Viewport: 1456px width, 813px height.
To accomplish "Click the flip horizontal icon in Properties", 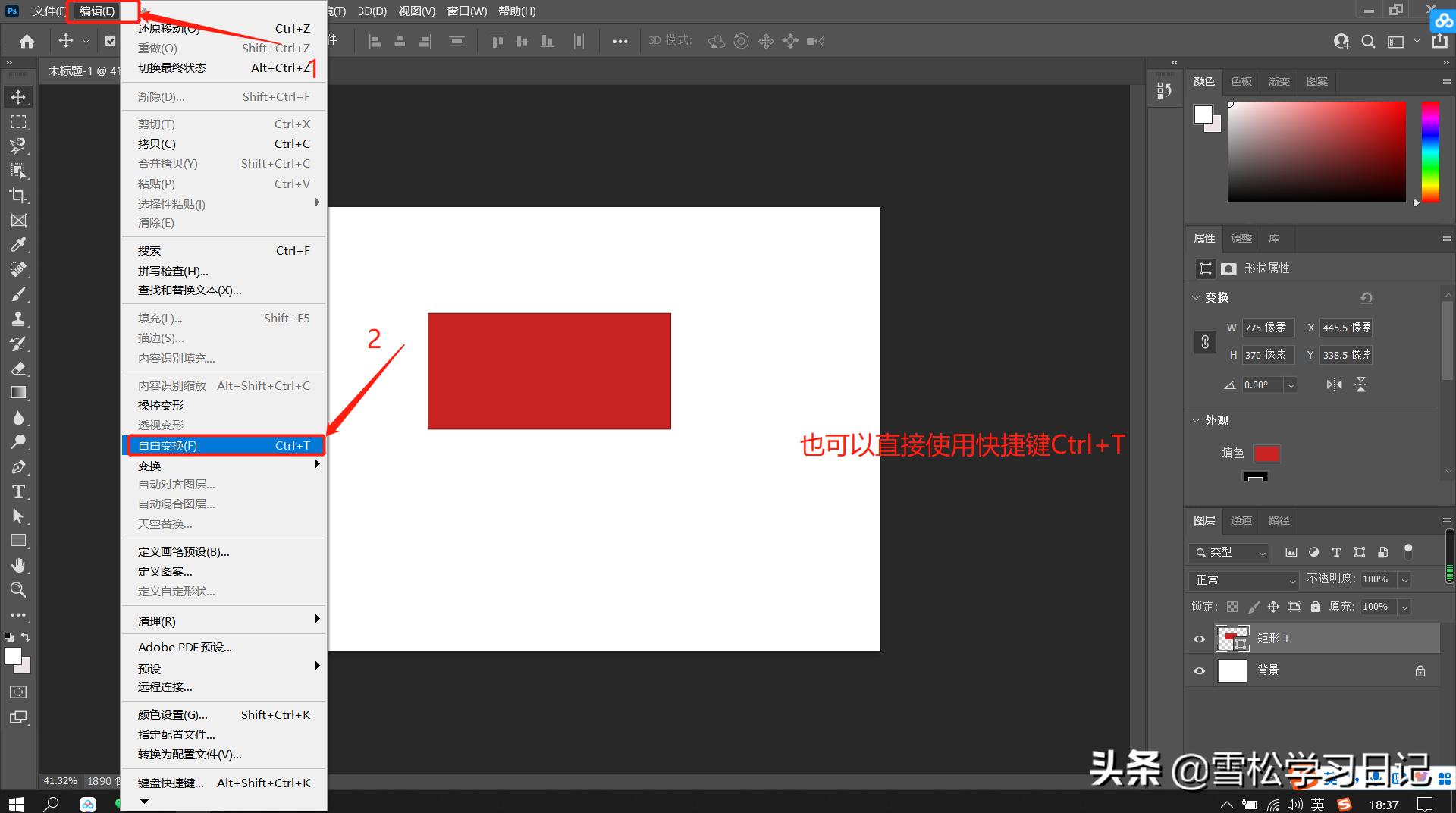I will click(1334, 385).
